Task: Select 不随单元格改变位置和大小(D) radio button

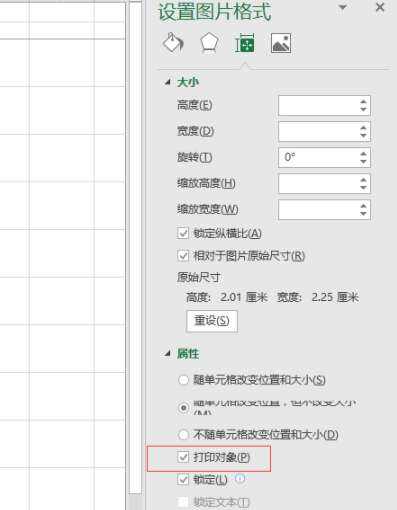Action: point(183,435)
